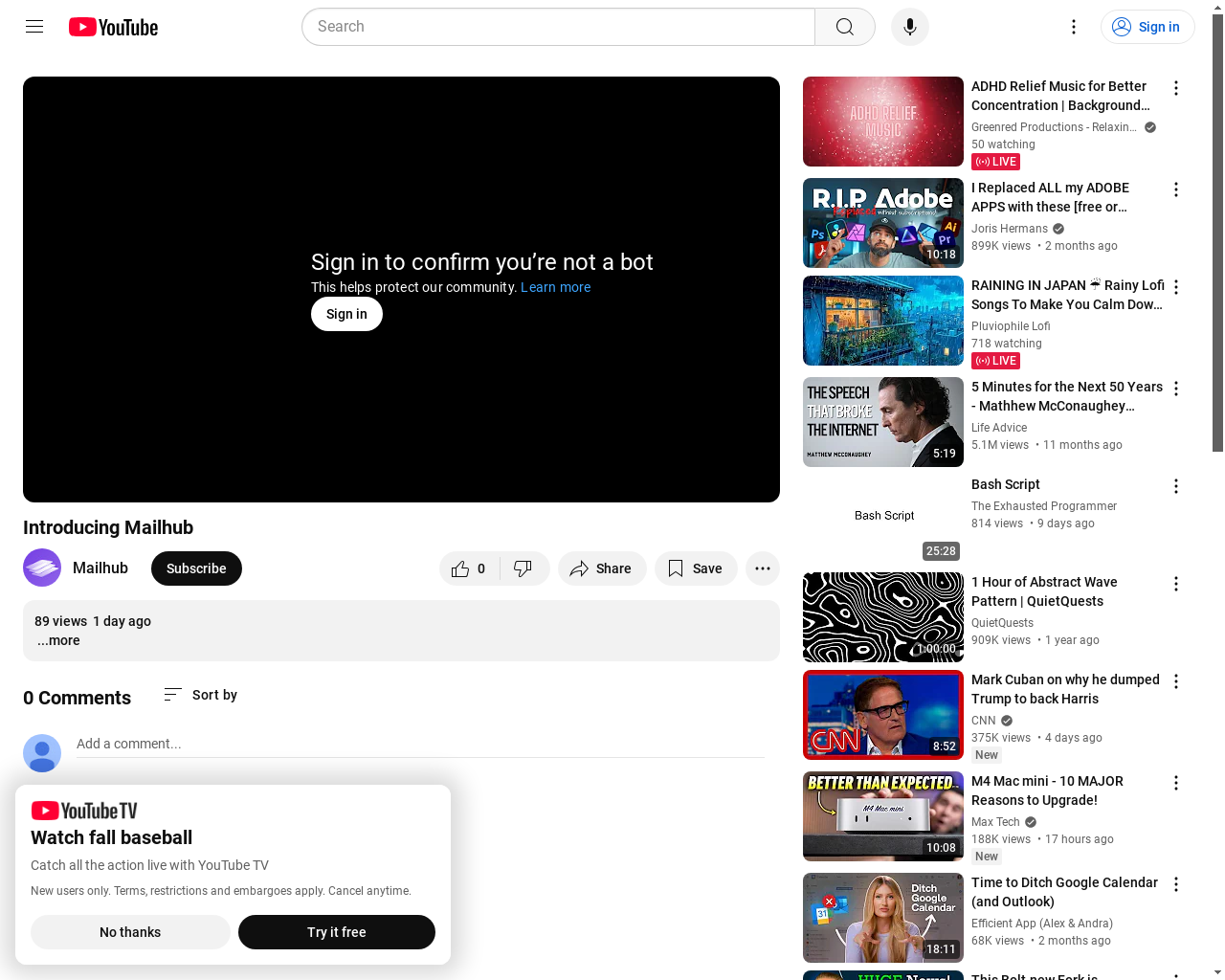Viewport: 1225px width, 980px height.
Task: Subscribe to Mailhub channel
Action: point(196,568)
